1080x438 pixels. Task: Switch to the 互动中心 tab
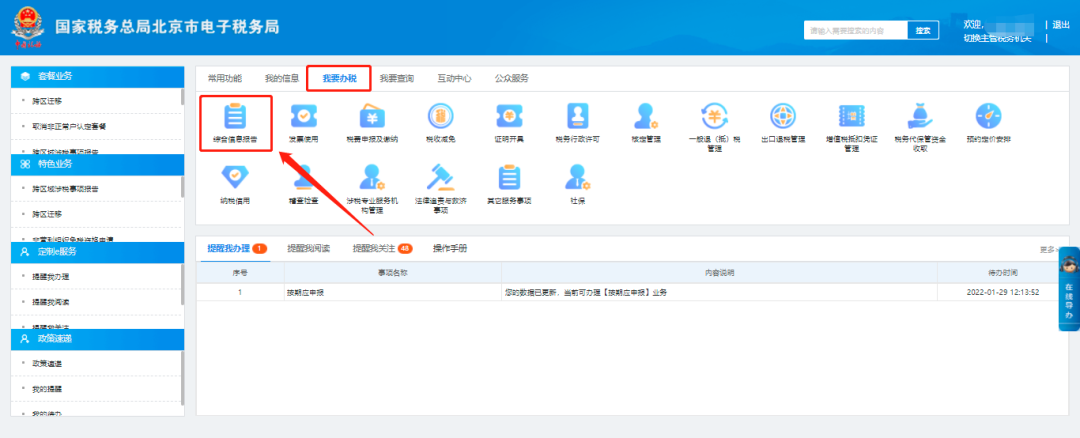coord(455,79)
